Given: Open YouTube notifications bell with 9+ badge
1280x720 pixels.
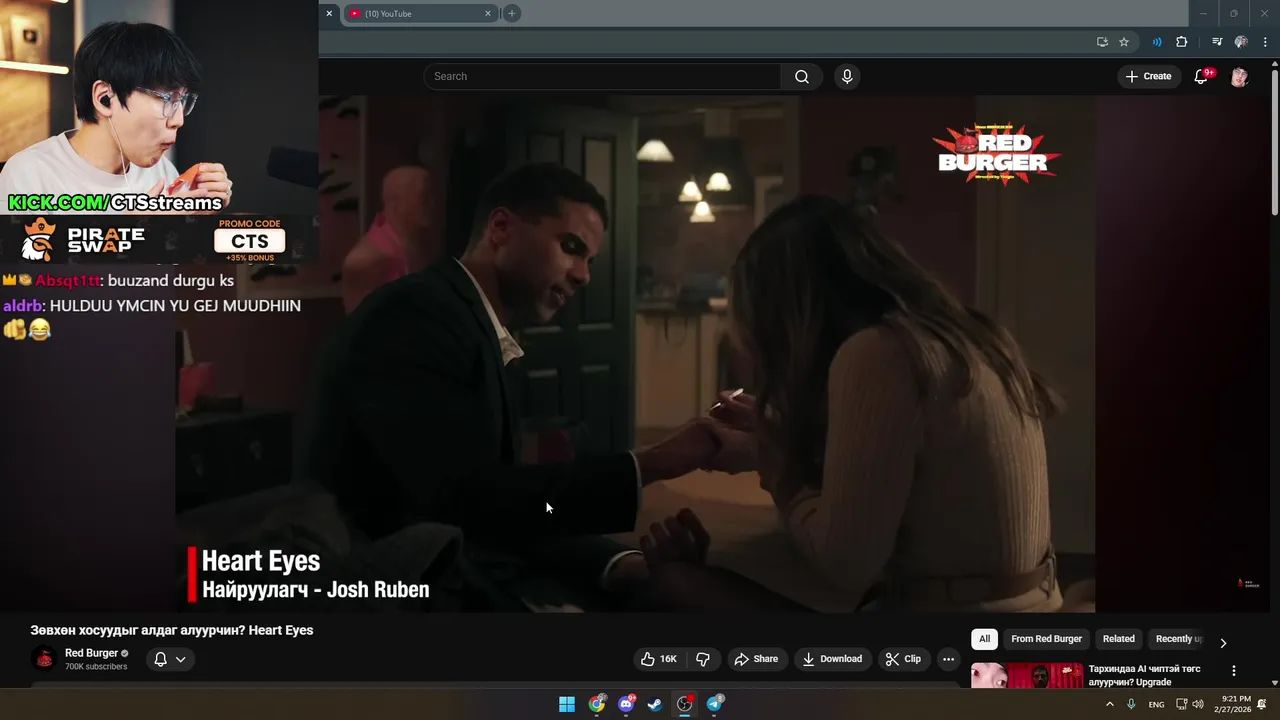Looking at the screenshot, I should [1202, 77].
